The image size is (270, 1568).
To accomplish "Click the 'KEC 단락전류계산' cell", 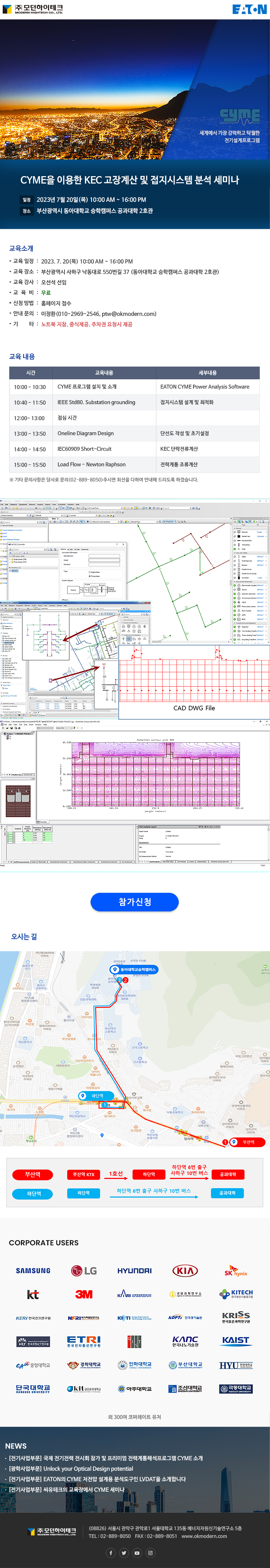I will pyautogui.click(x=208, y=449).
